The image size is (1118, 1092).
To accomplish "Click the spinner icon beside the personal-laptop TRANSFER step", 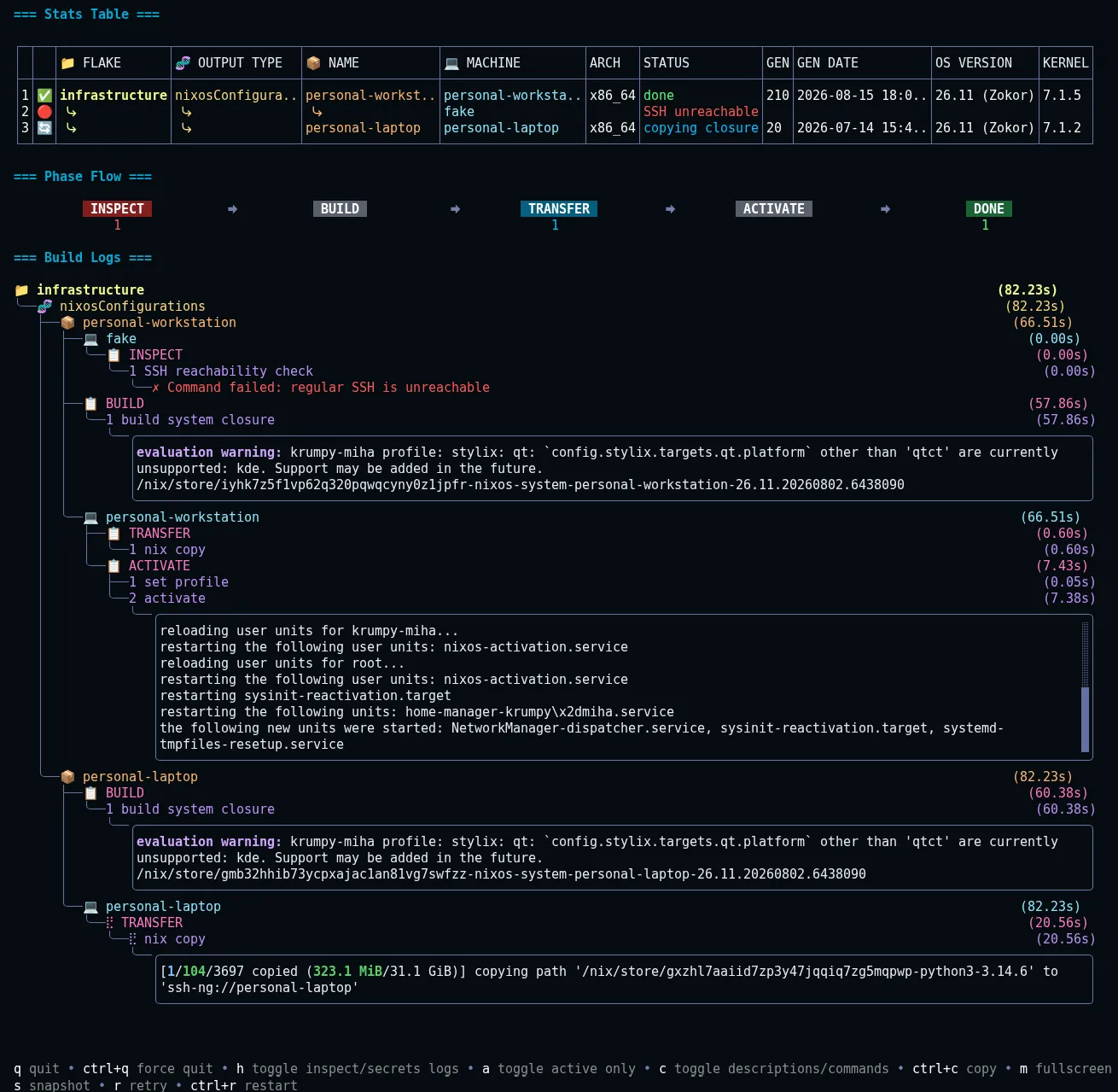I will coord(109,923).
